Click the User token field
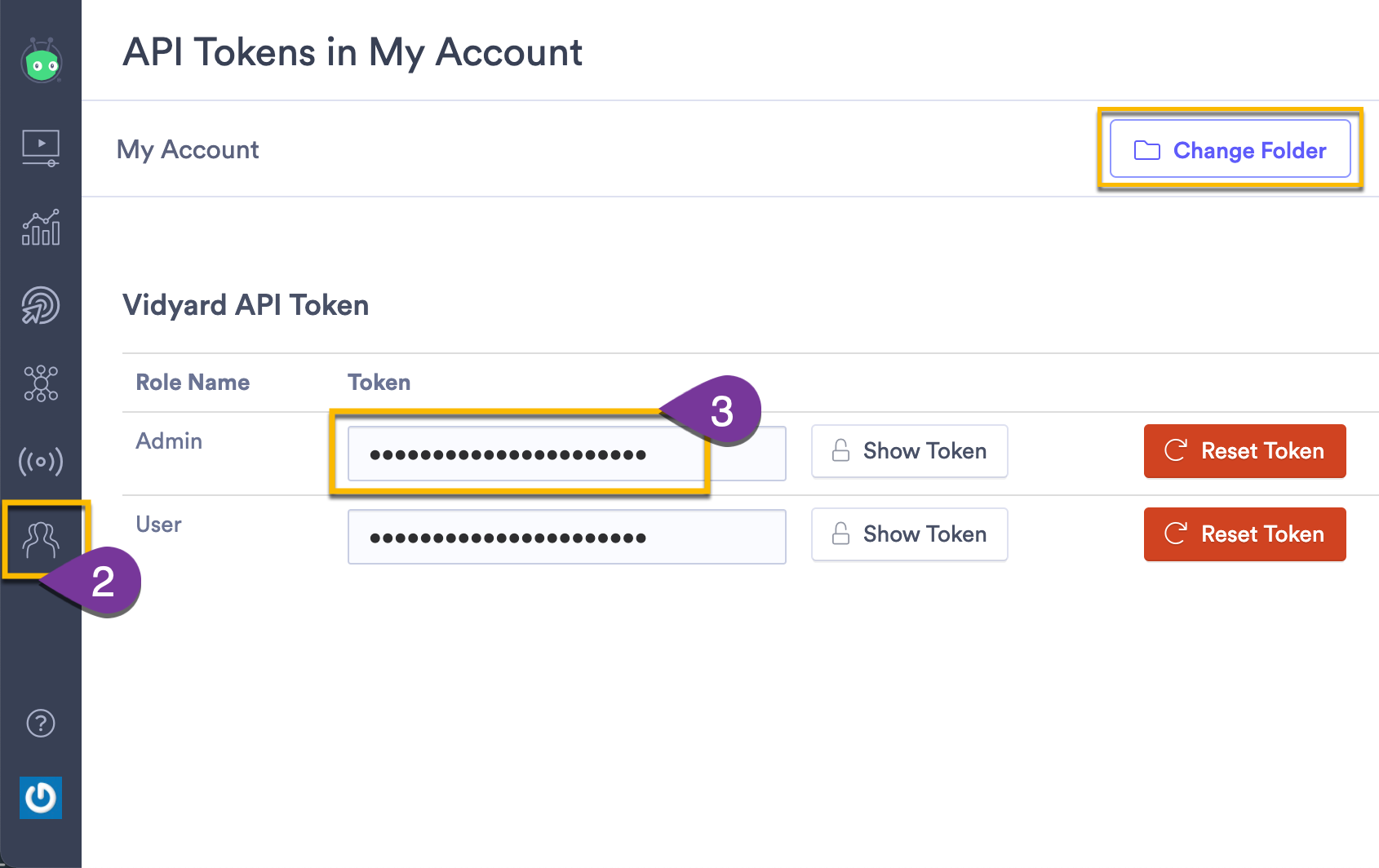 pyautogui.click(x=566, y=537)
